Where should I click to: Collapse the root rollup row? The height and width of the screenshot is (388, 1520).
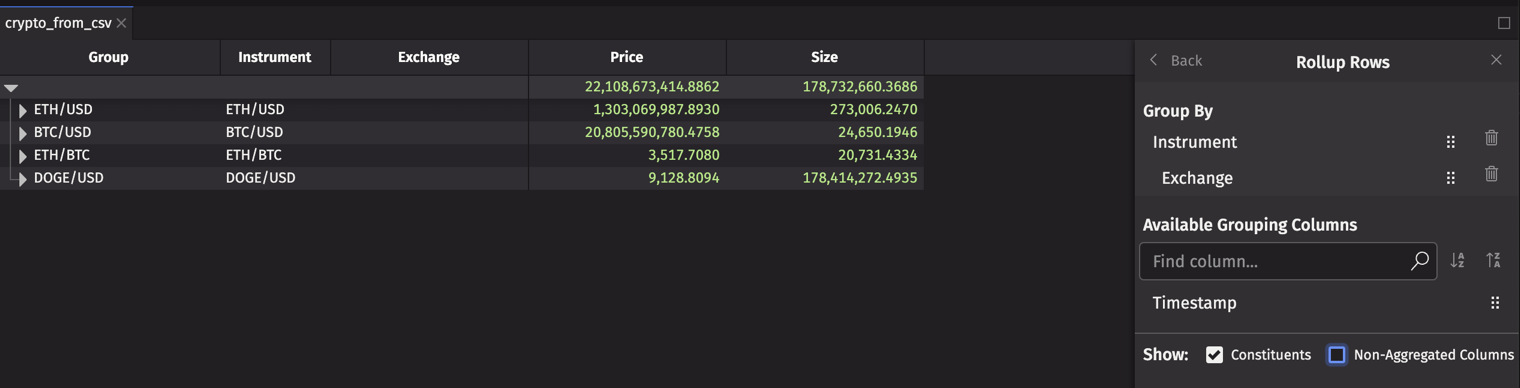tap(11, 88)
